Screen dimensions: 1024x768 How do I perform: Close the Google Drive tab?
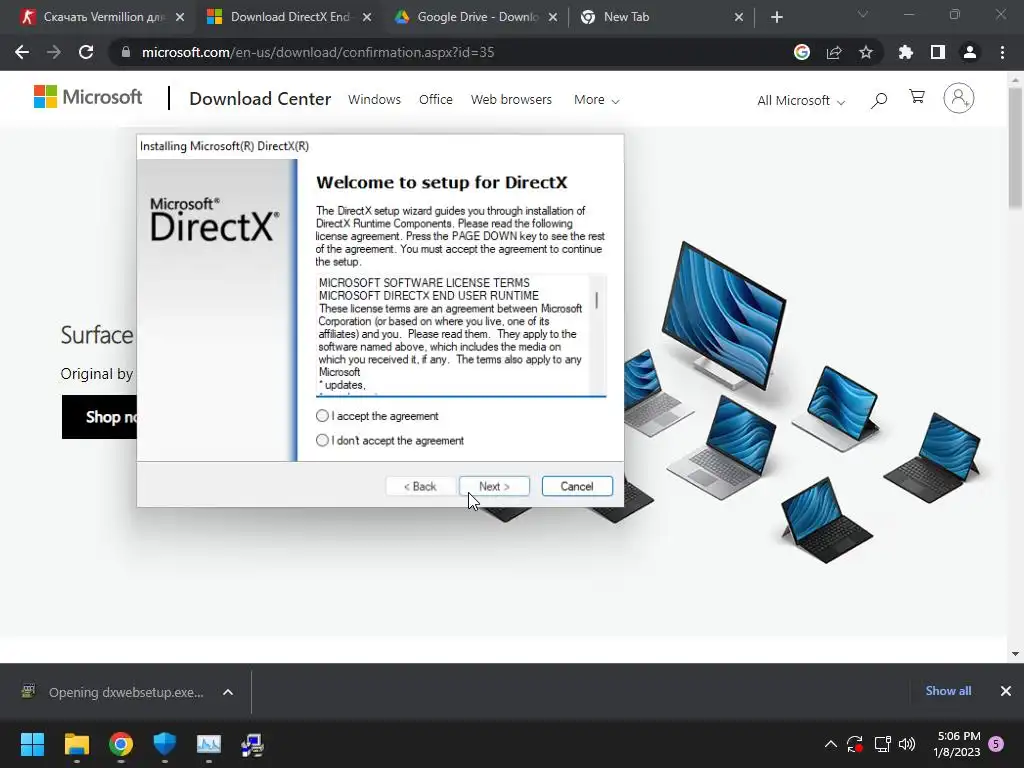553,17
